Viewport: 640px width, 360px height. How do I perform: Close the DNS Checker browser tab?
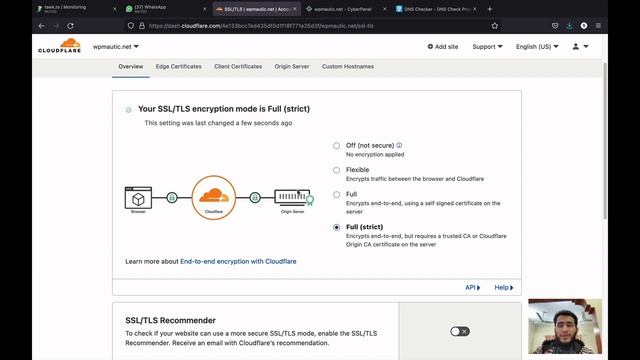point(475,9)
